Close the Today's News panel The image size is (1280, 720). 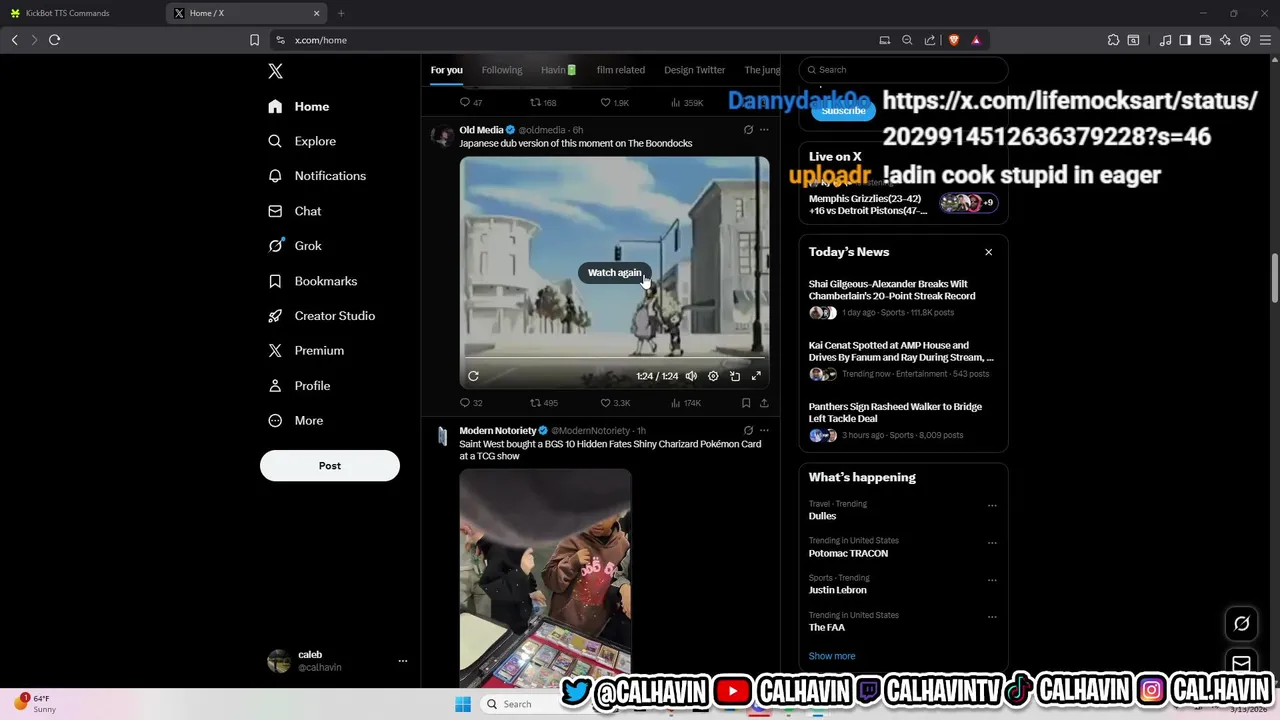coord(988,252)
